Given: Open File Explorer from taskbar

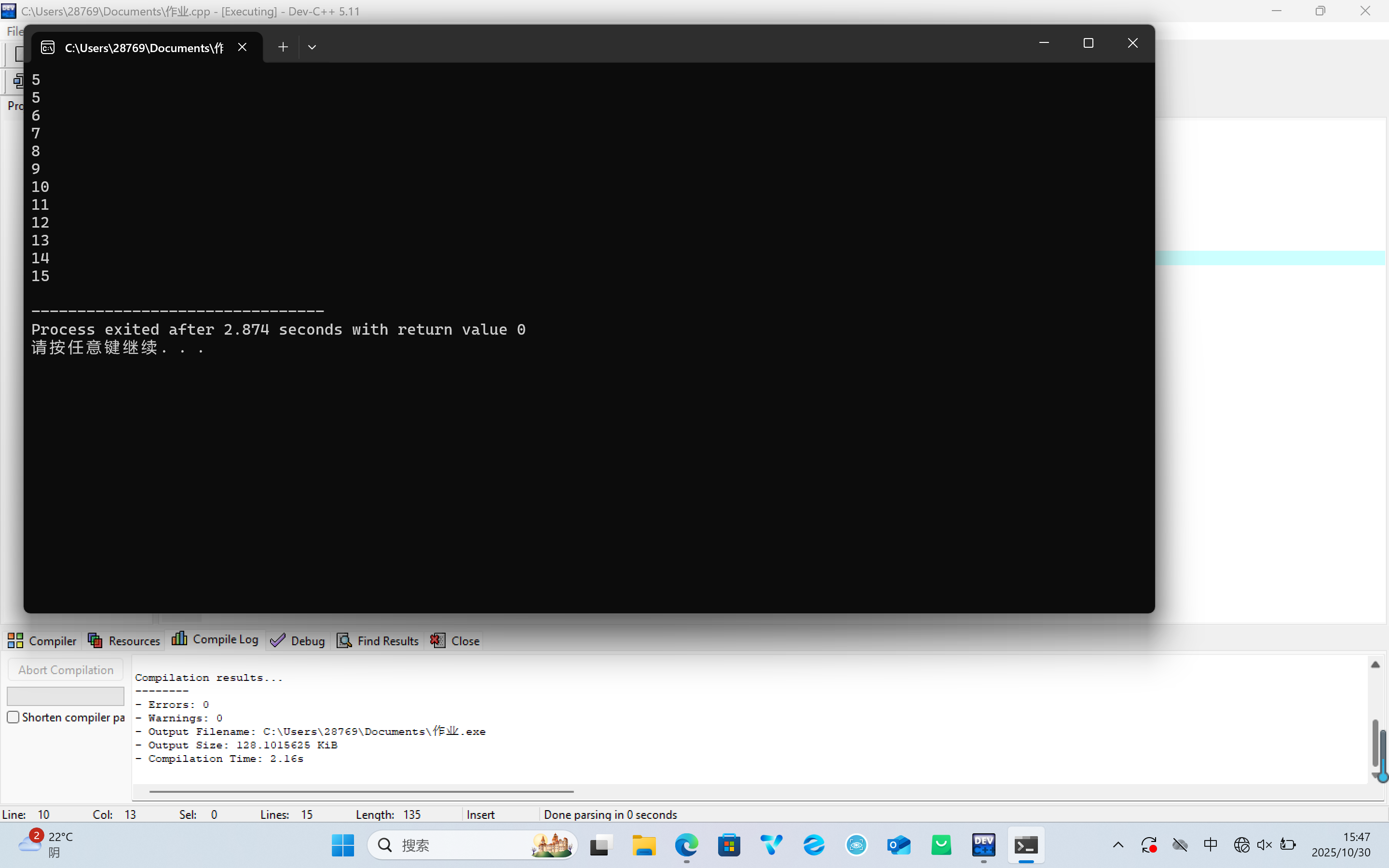Looking at the screenshot, I should [x=644, y=845].
